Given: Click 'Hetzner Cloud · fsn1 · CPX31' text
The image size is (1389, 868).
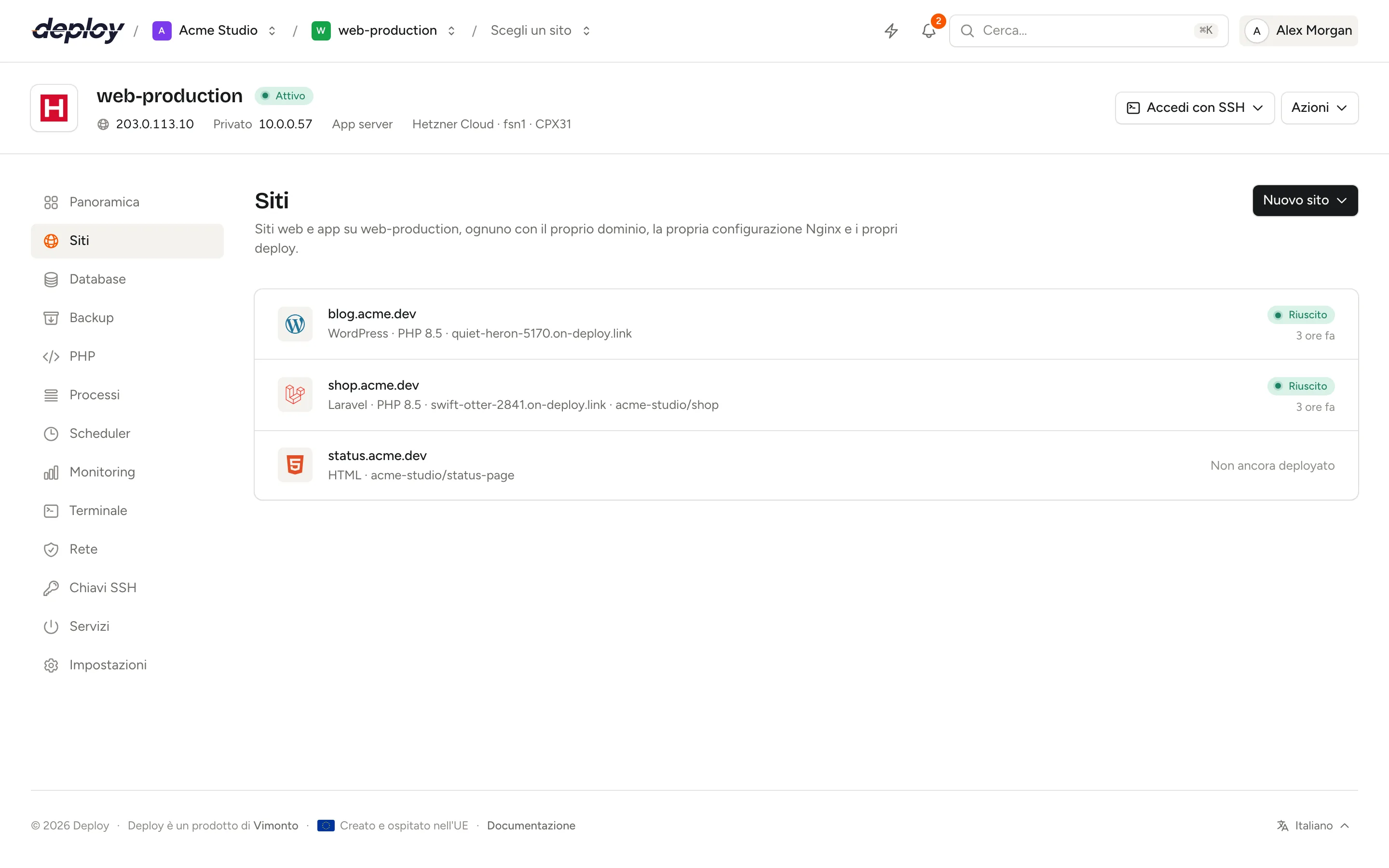Looking at the screenshot, I should 491,124.
